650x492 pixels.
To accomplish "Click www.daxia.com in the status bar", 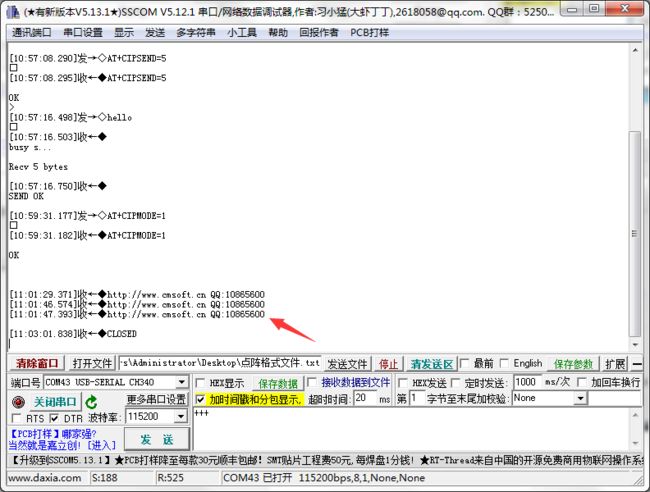I will (45, 478).
